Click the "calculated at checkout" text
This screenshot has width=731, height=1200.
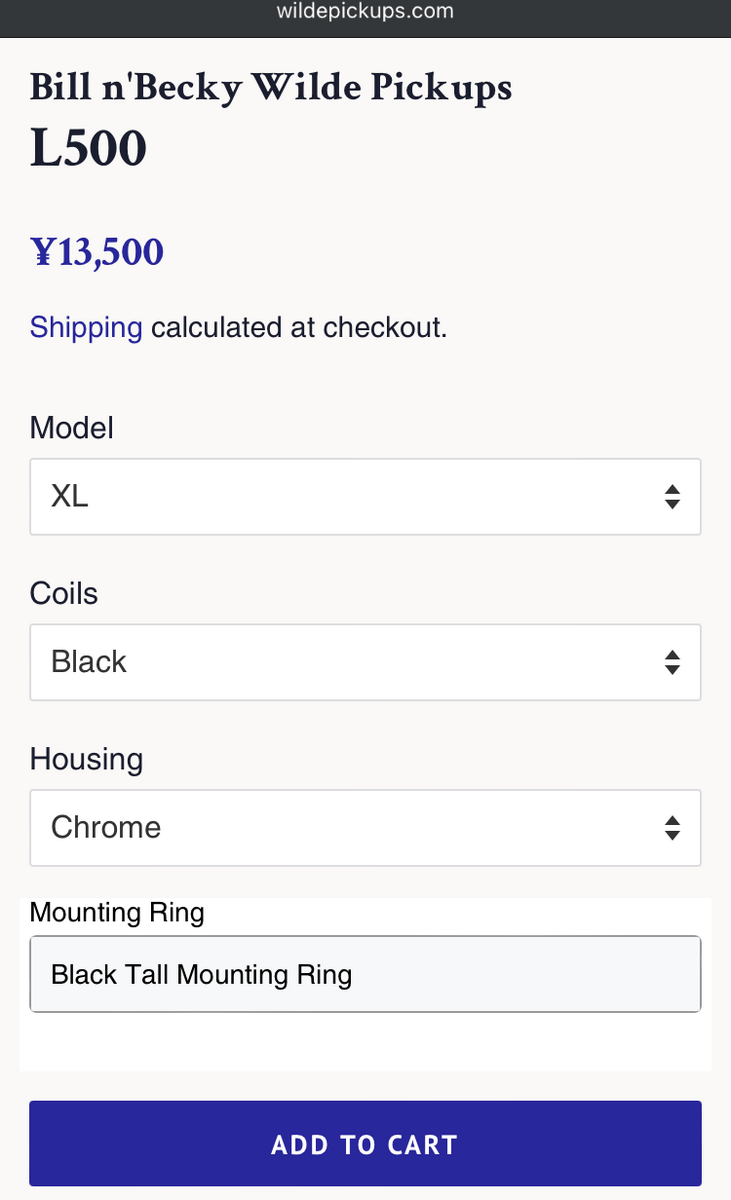(299, 327)
